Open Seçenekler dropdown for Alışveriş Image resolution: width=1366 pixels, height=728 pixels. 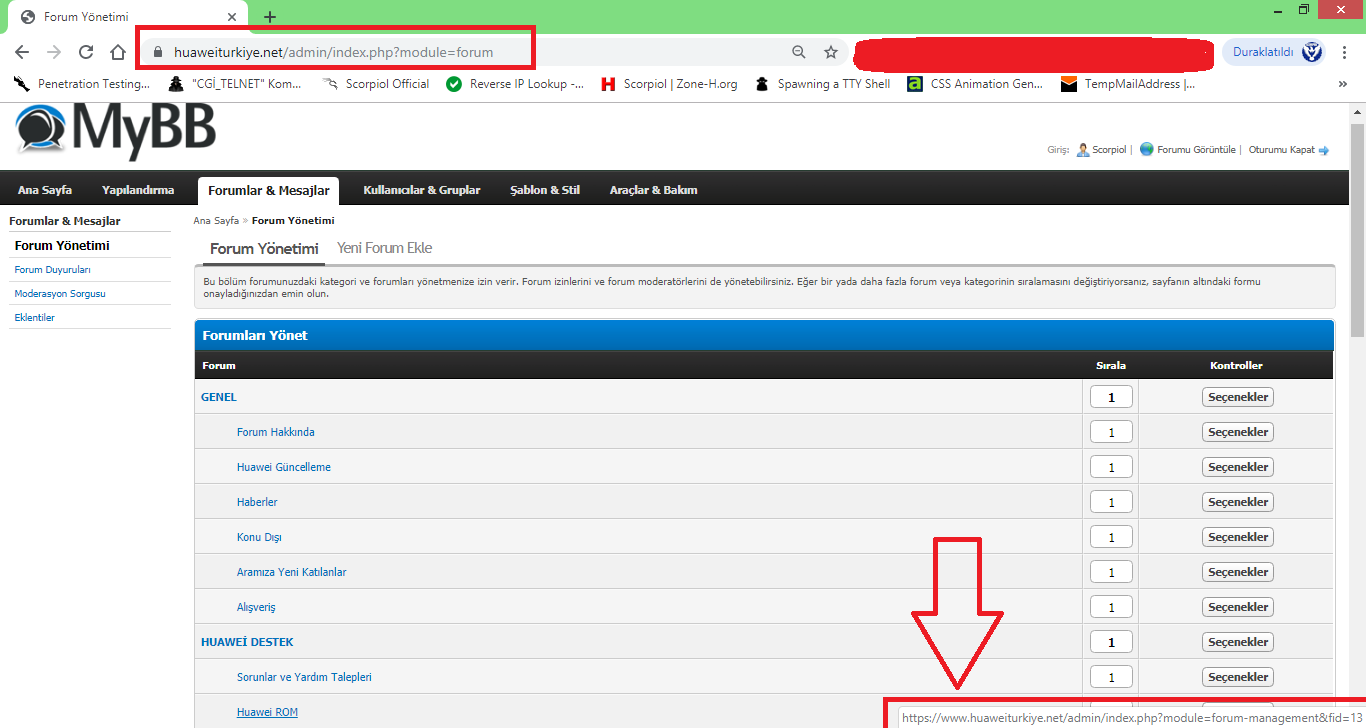[1238, 607]
